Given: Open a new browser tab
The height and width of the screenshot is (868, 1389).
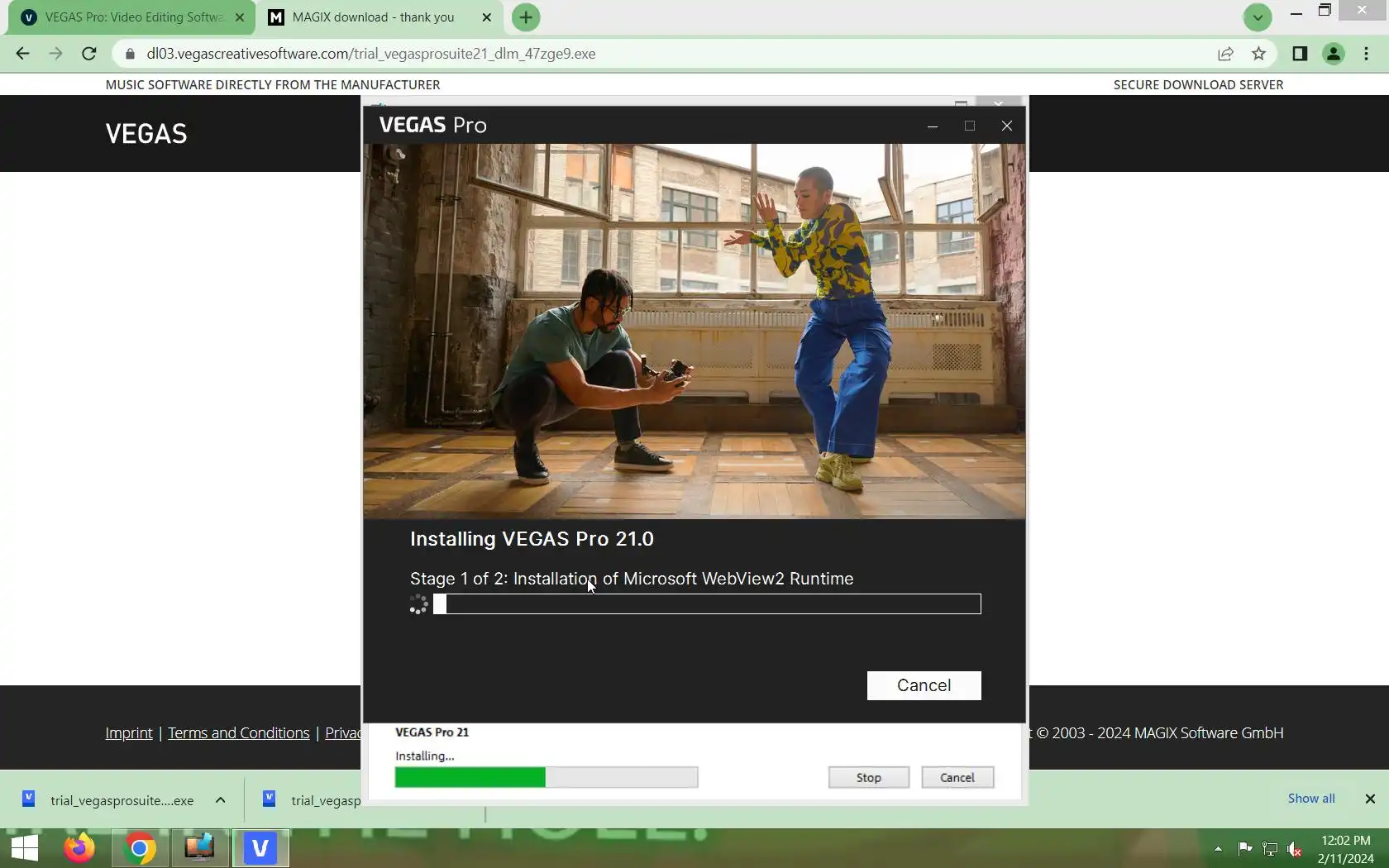Looking at the screenshot, I should [x=526, y=17].
